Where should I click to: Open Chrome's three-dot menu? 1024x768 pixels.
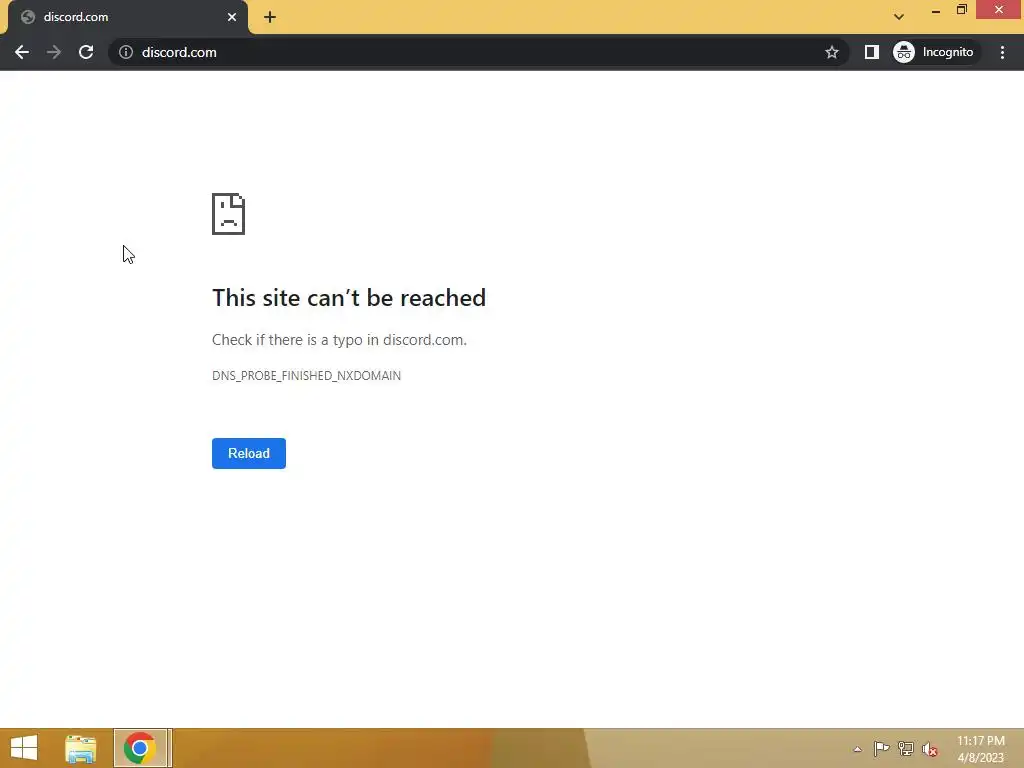[x=1002, y=52]
